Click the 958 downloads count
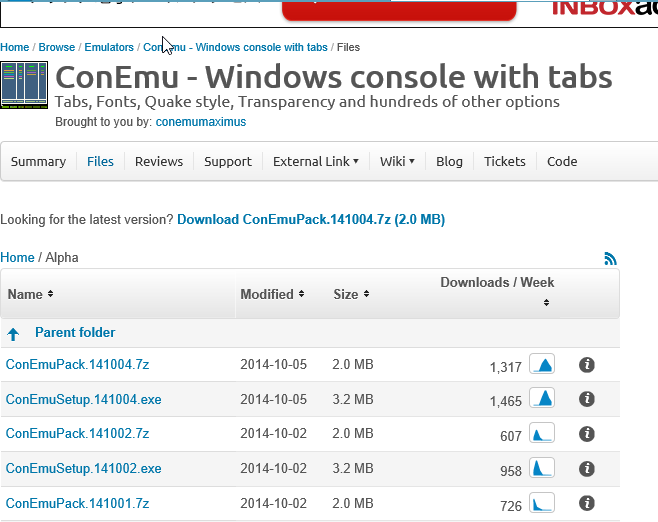658x522 pixels. pos(511,471)
